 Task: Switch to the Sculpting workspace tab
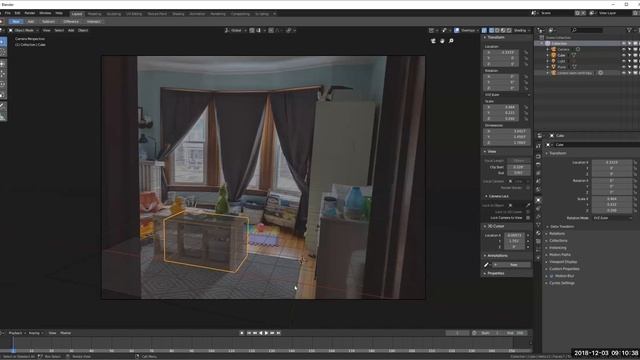113,14
